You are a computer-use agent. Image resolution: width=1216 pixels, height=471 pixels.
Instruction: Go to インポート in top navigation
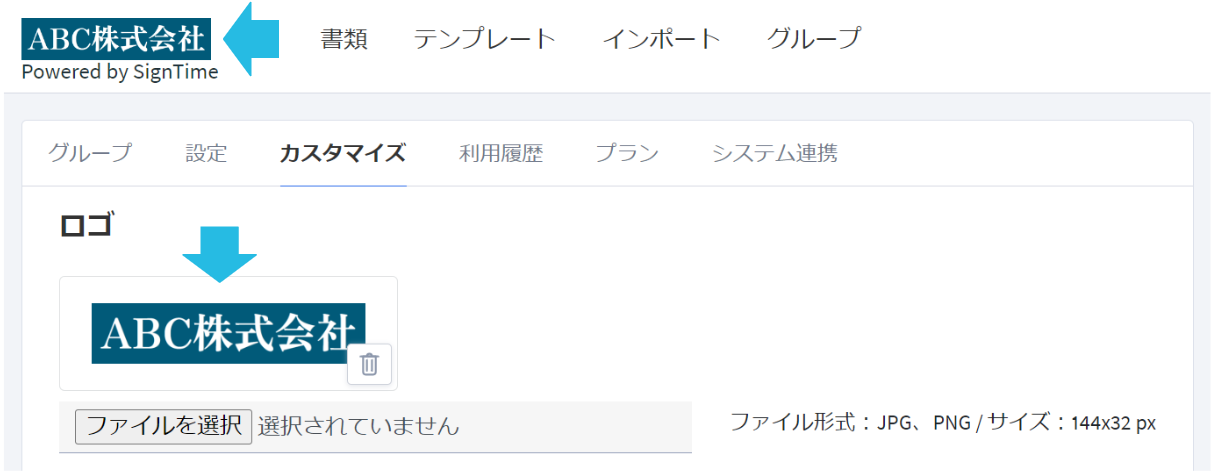[661, 39]
